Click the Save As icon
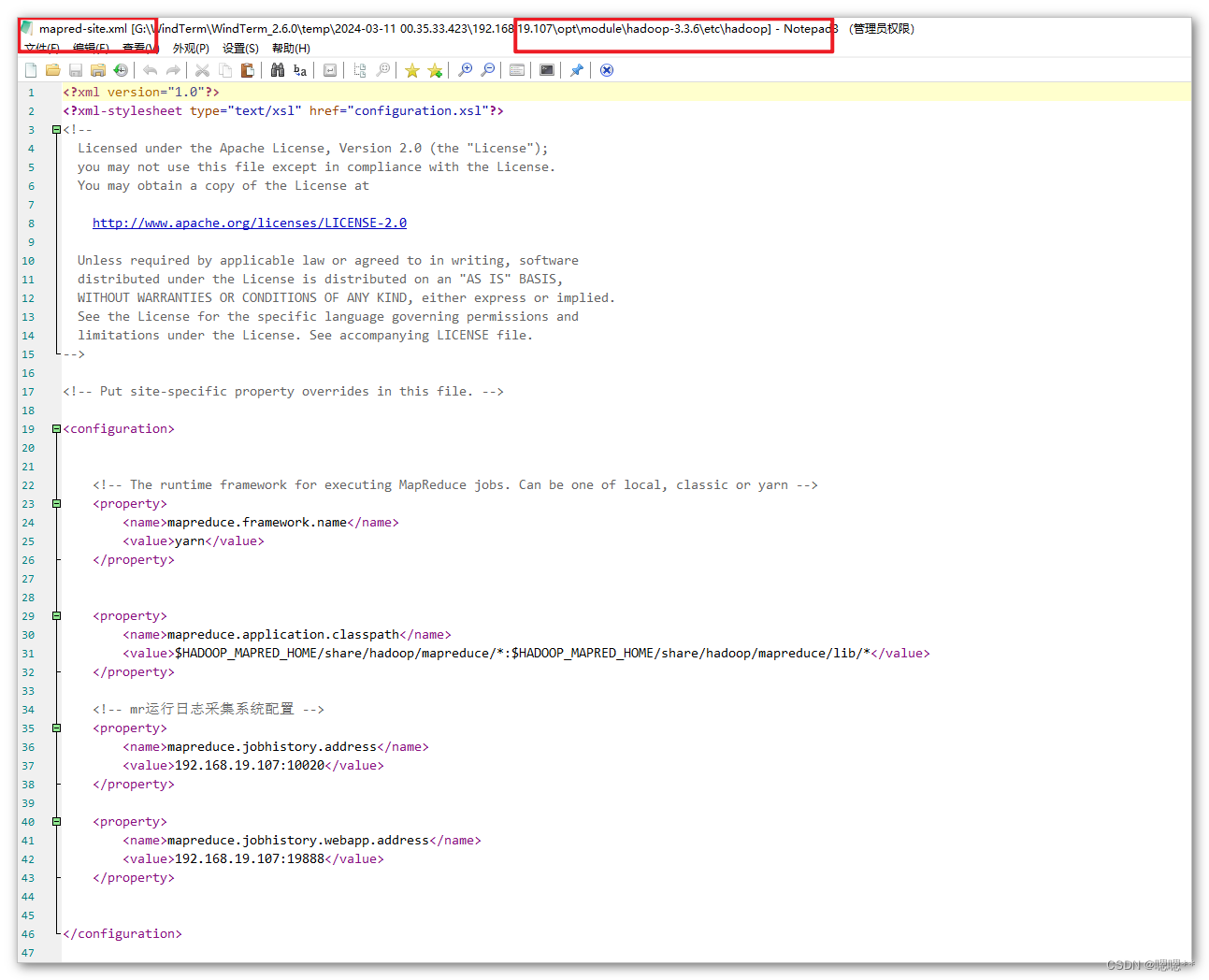1209x980 pixels. click(98, 70)
